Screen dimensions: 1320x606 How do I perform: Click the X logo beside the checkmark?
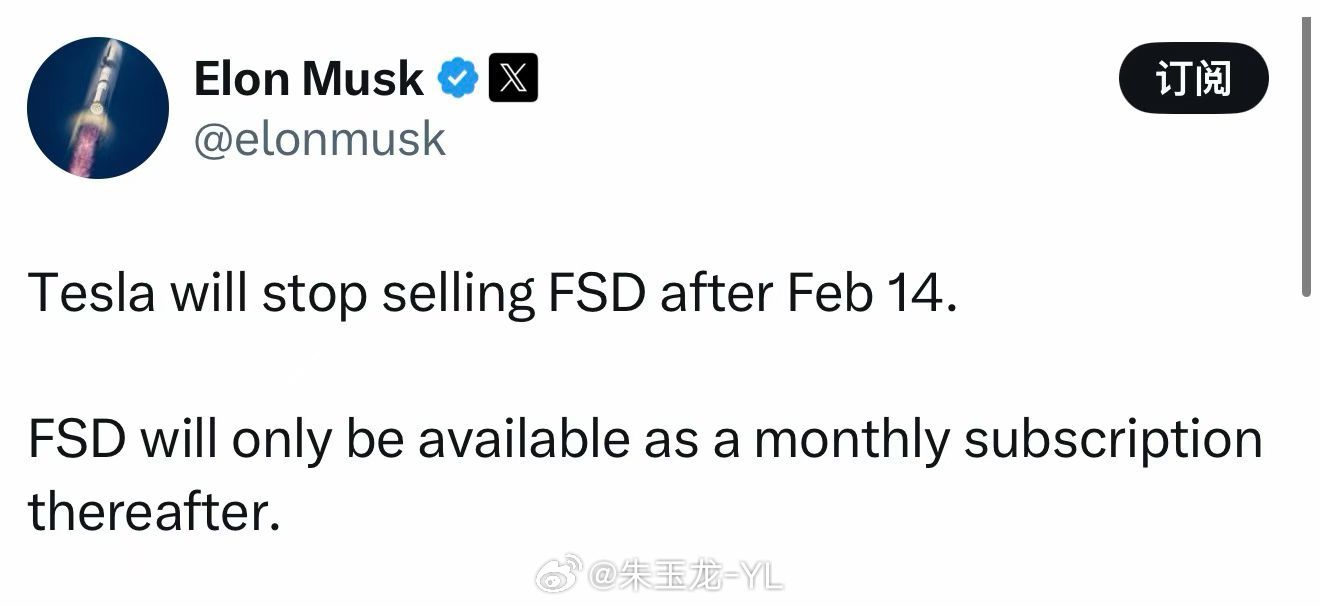(512, 76)
